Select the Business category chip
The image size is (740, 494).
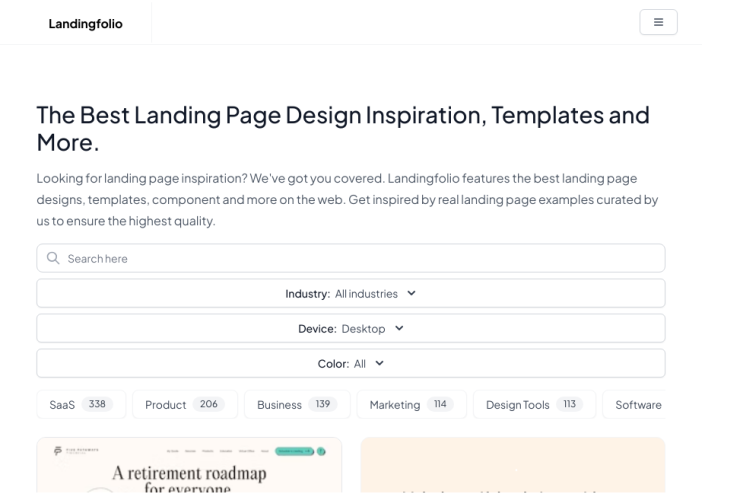coord(297,404)
